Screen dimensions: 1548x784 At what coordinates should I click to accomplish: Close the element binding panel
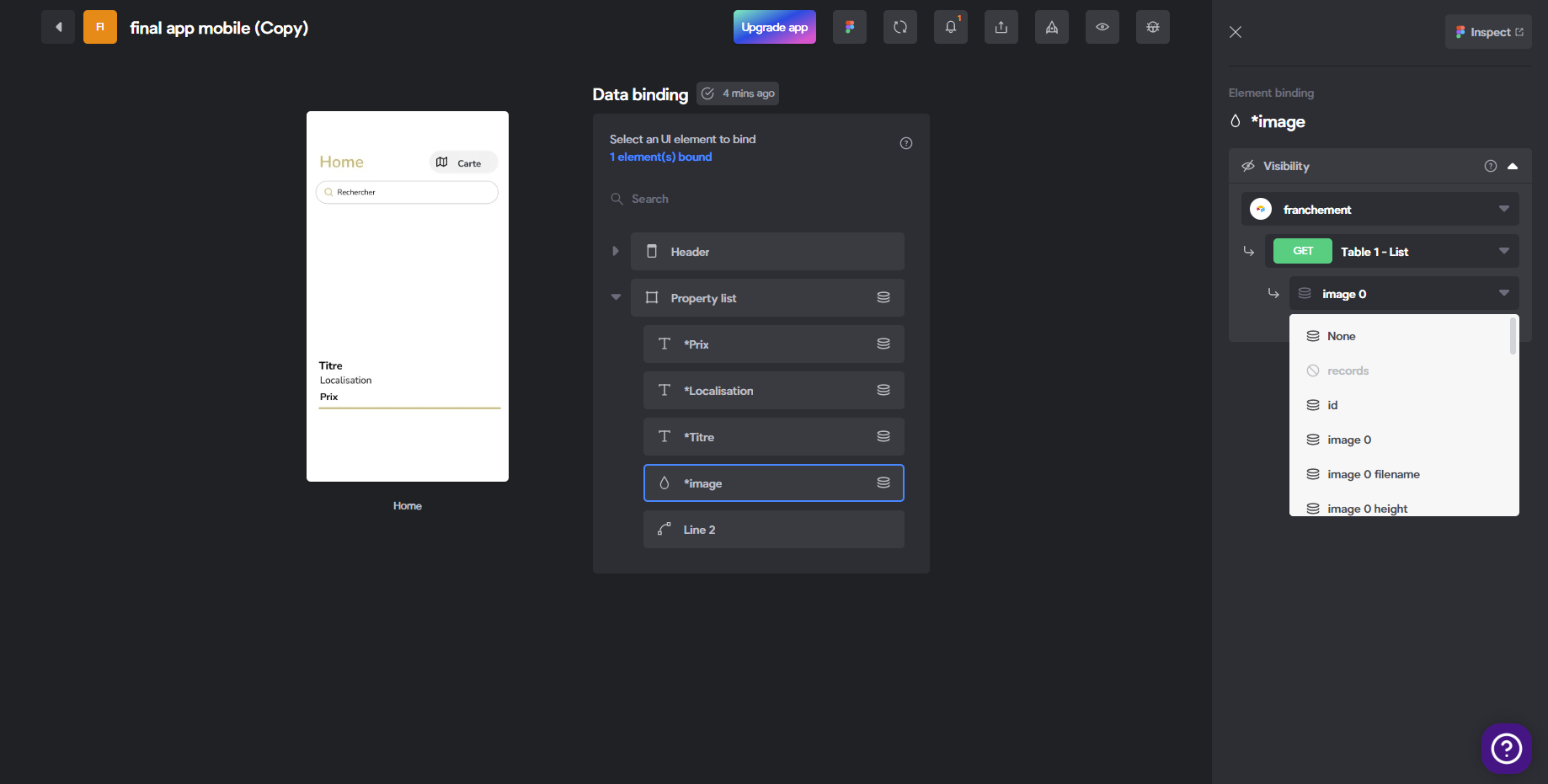(1236, 32)
